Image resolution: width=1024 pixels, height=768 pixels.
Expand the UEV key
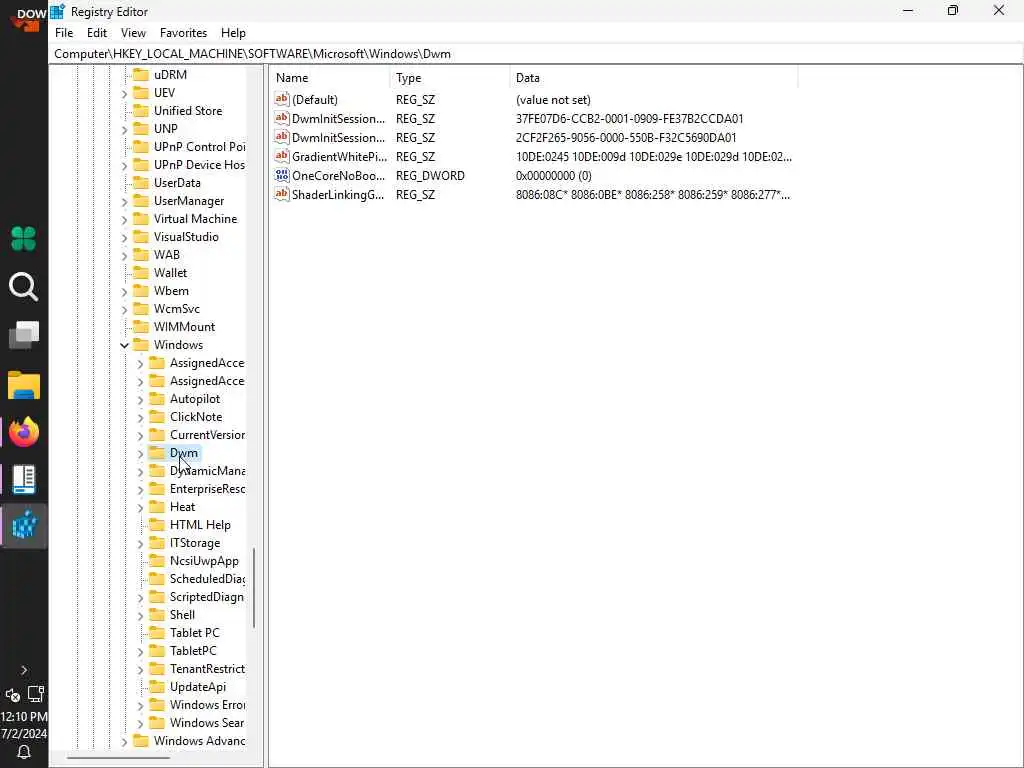[124, 93]
